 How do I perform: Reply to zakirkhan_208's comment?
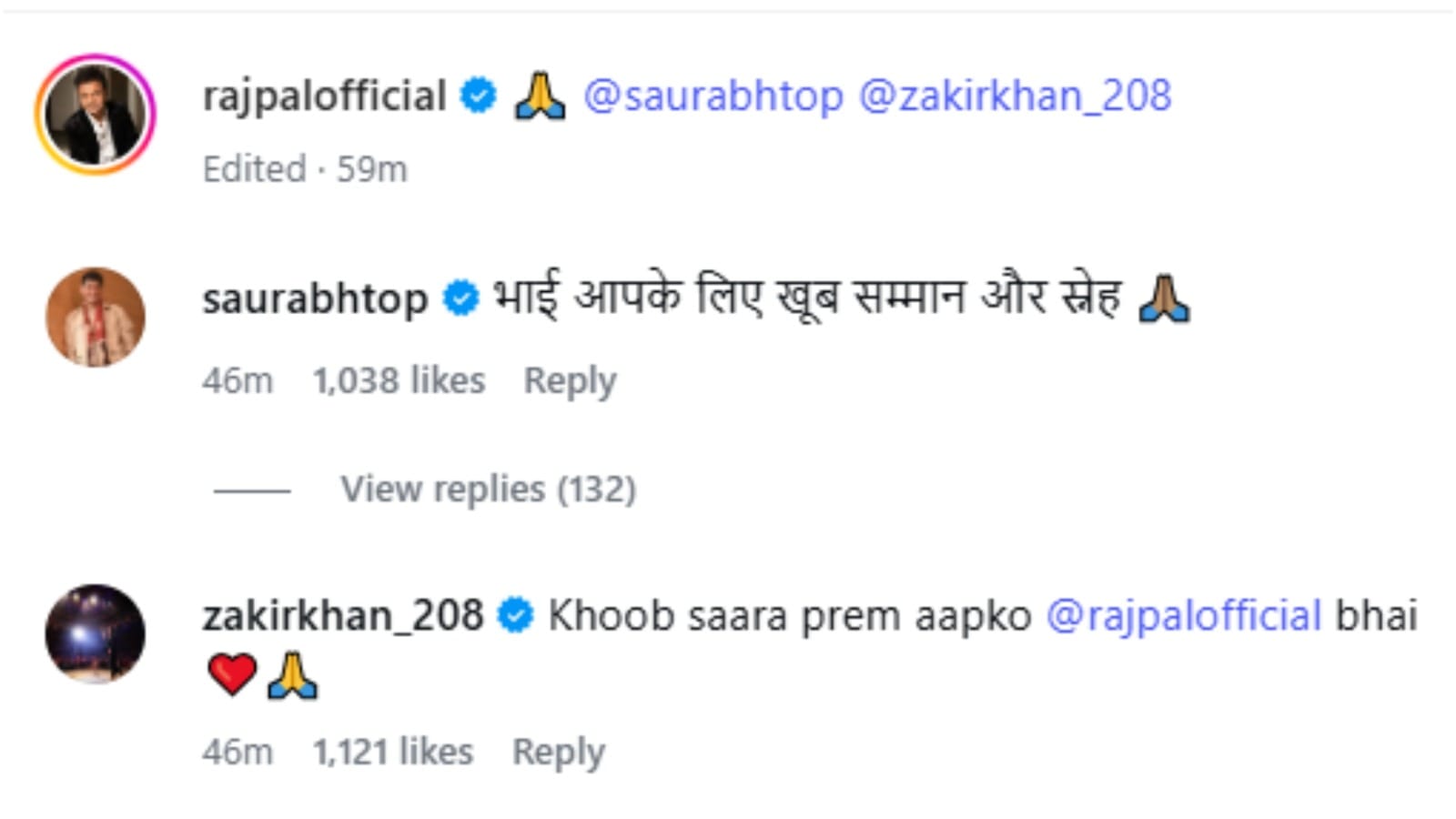coord(558,752)
